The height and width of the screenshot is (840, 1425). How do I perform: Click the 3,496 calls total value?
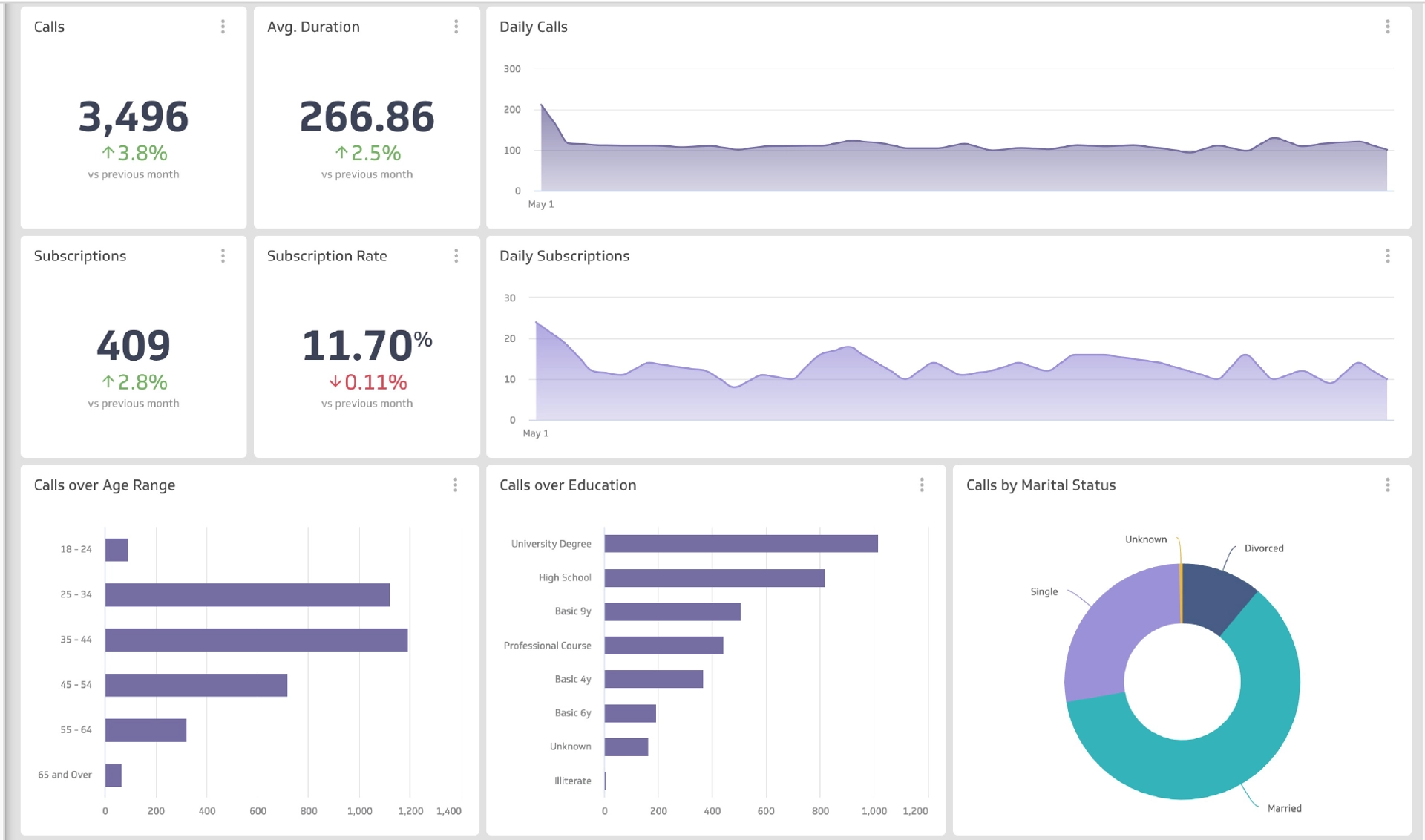(x=134, y=117)
